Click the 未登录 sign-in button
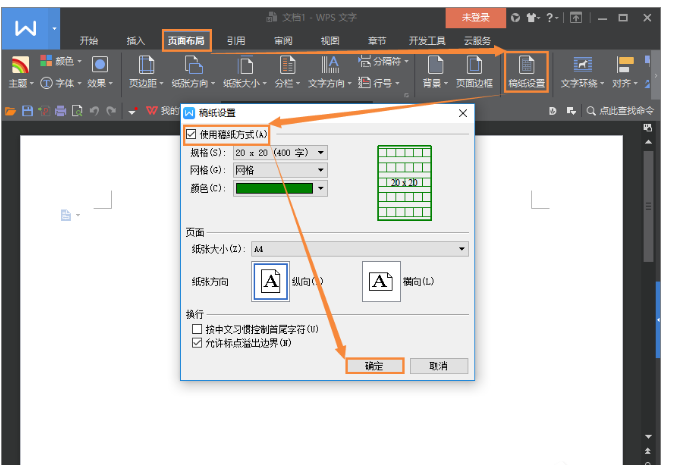 point(475,18)
